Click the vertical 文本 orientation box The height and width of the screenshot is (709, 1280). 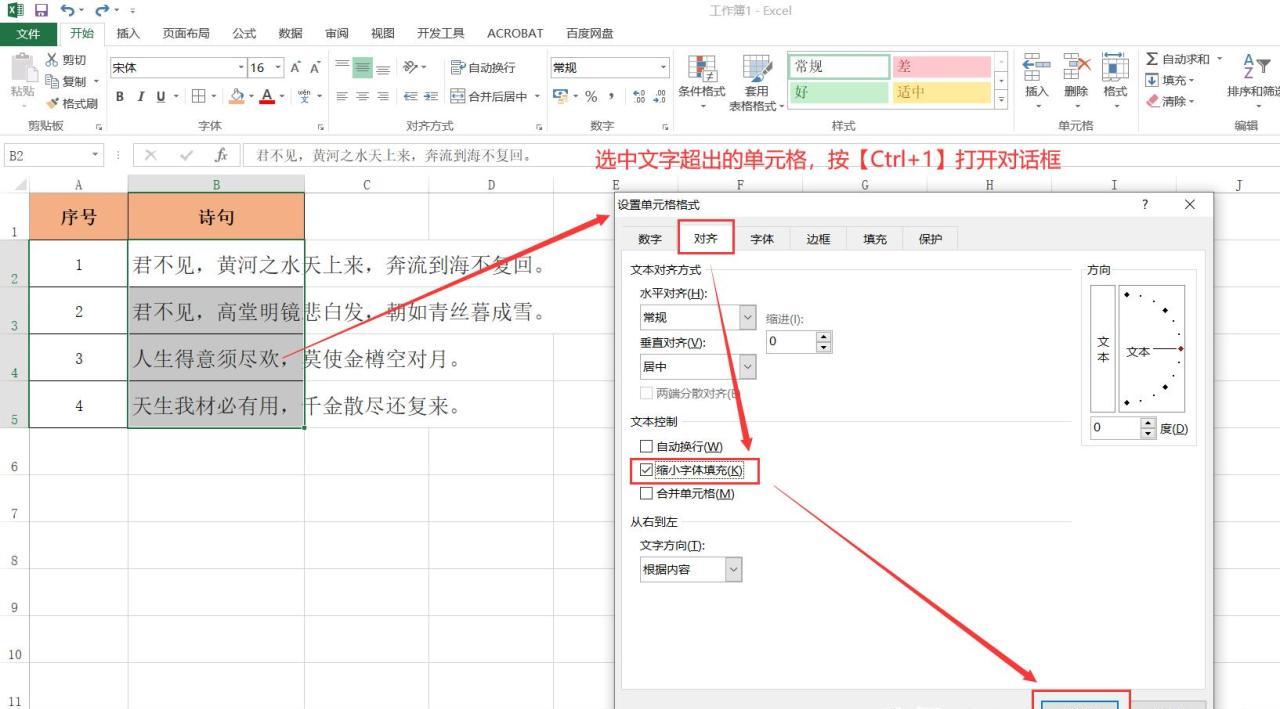(1103, 349)
